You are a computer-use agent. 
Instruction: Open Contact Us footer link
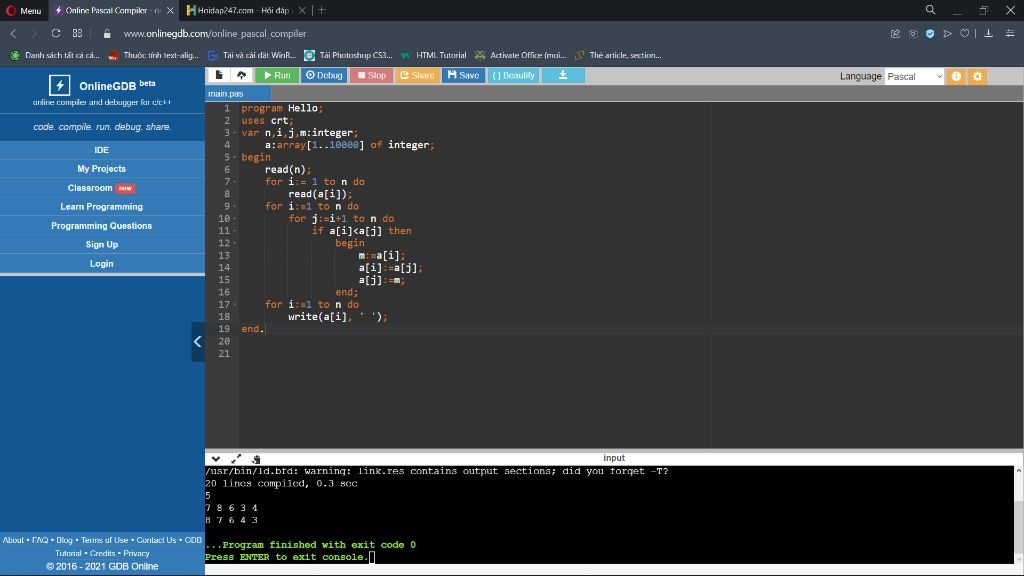(157, 540)
